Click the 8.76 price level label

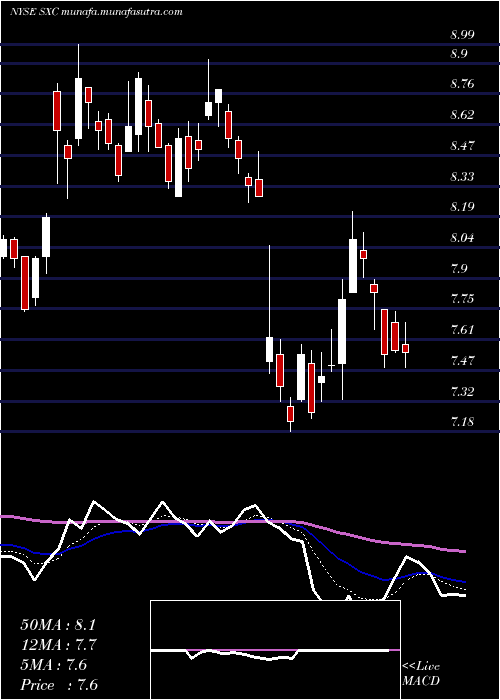[x=462, y=84]
